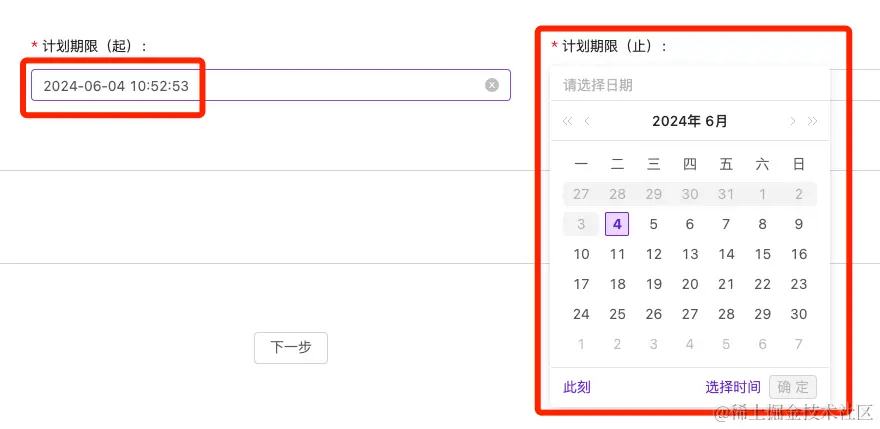Select June 15 in calendar

(x=762, y=254)
